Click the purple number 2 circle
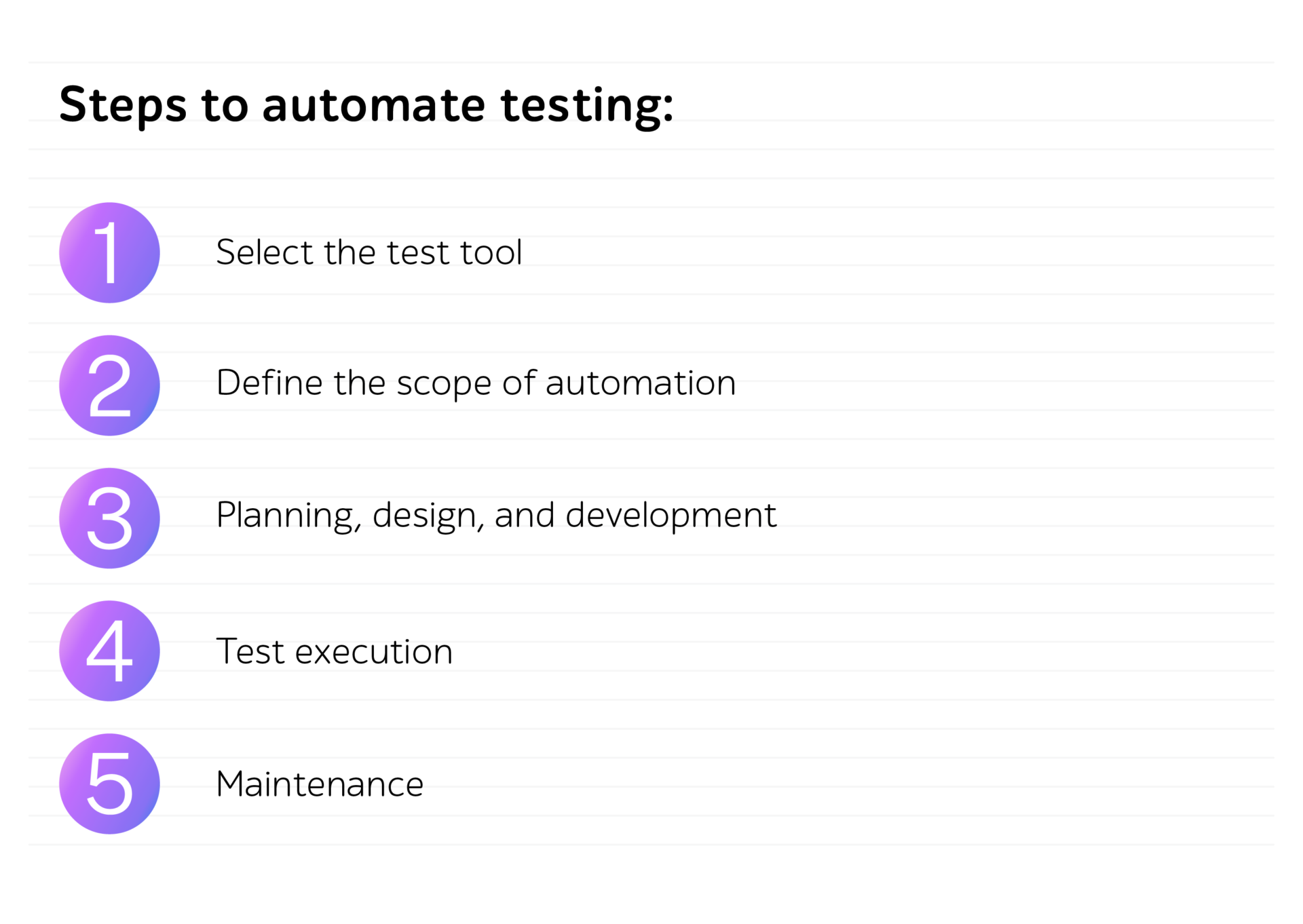The width and height of the screenshot is (1303, 924). click(x=109, y=385)
